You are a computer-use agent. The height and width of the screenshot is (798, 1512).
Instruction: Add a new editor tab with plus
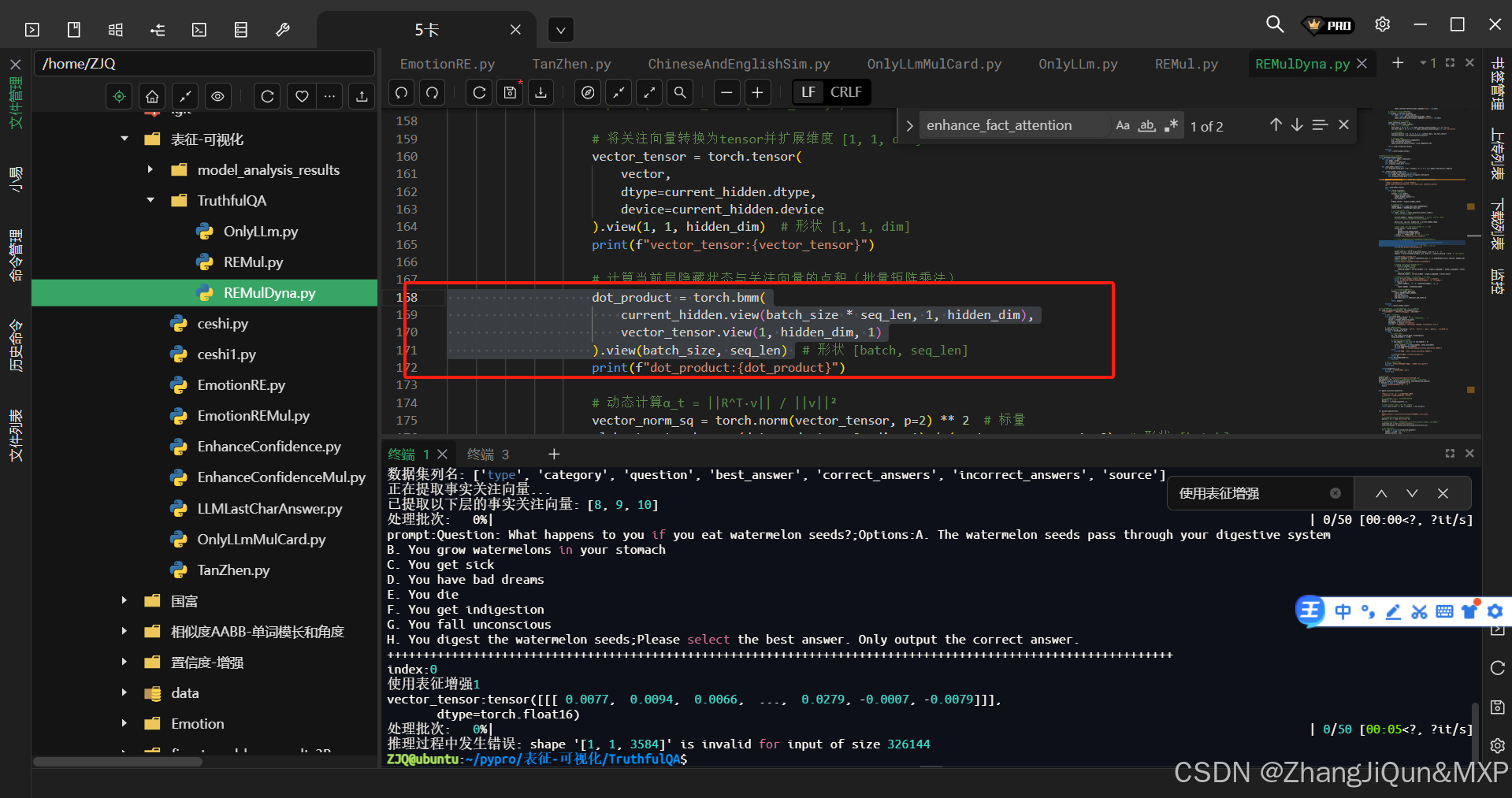point(1398,62)
